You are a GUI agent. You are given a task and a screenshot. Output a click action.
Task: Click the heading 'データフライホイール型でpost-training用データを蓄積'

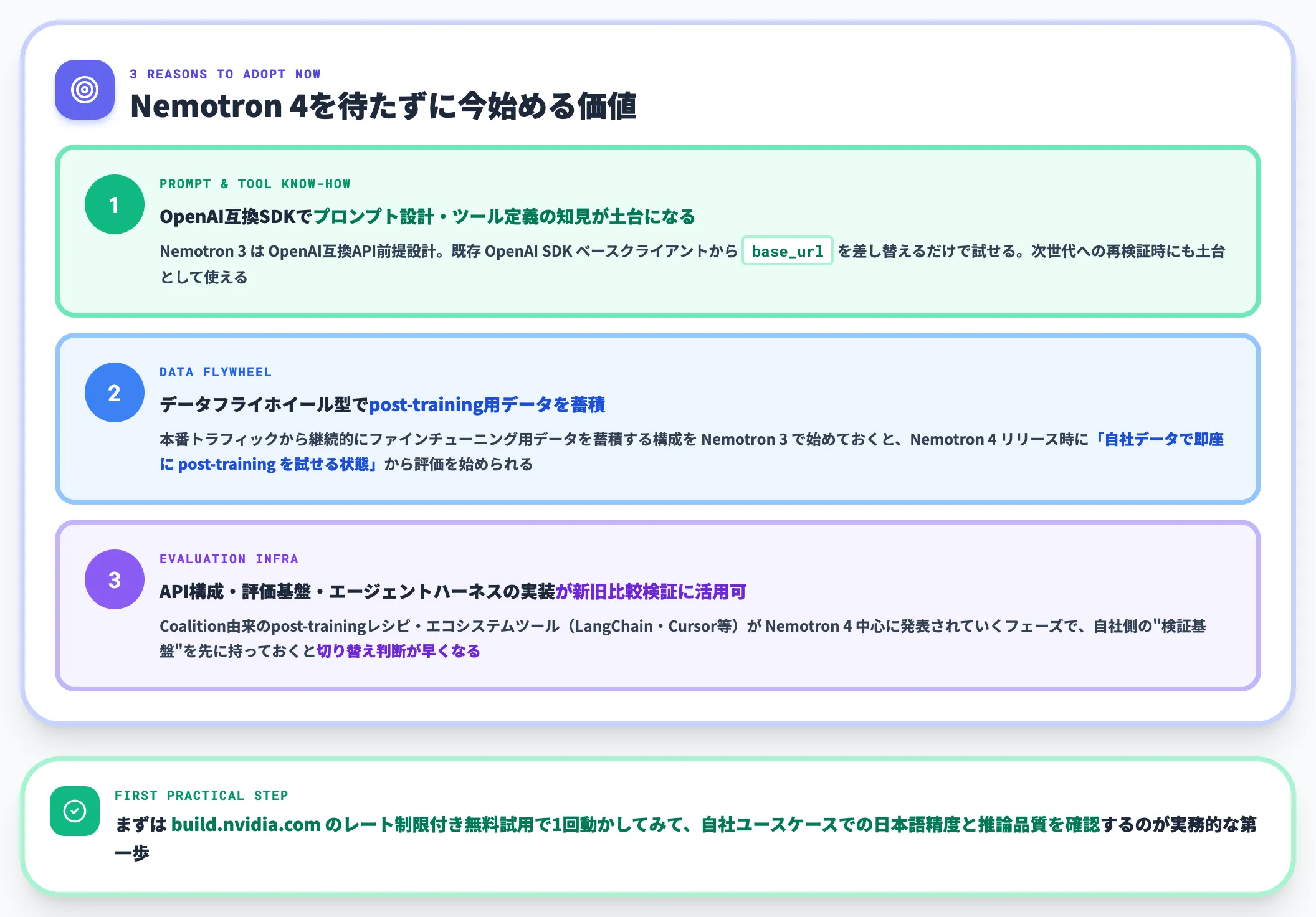383,405
